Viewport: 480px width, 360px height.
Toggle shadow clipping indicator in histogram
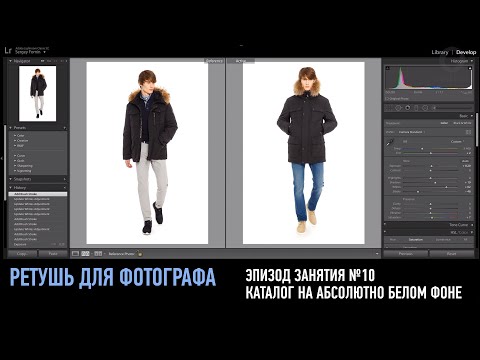point(388,68)
